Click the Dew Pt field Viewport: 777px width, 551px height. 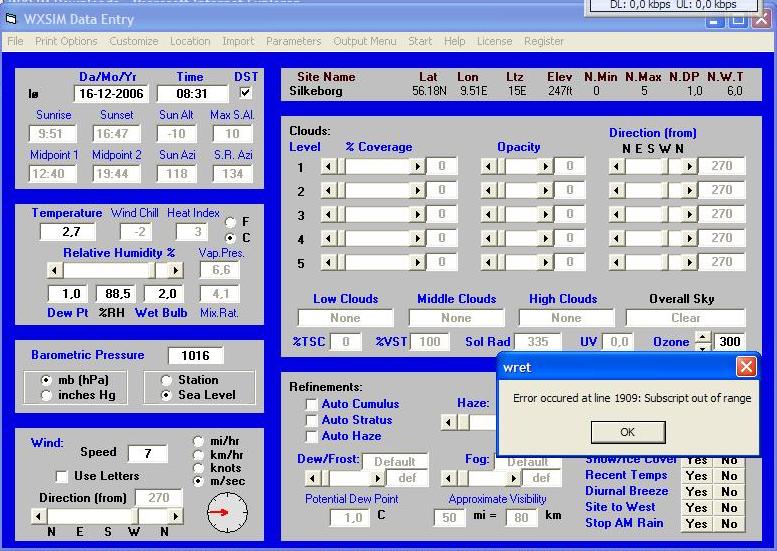(68, 294)
